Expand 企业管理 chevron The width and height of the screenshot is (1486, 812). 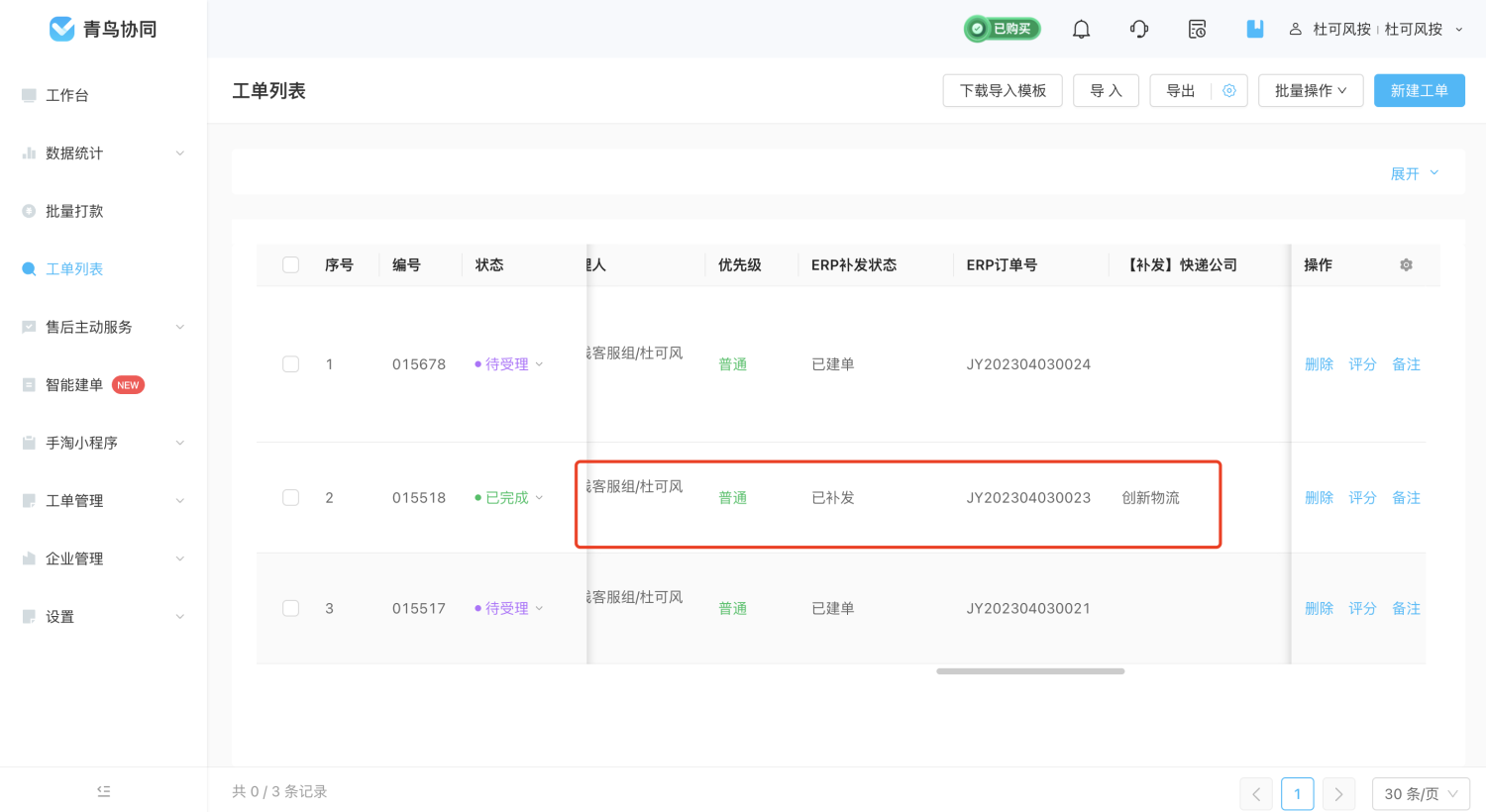point(179,558)
